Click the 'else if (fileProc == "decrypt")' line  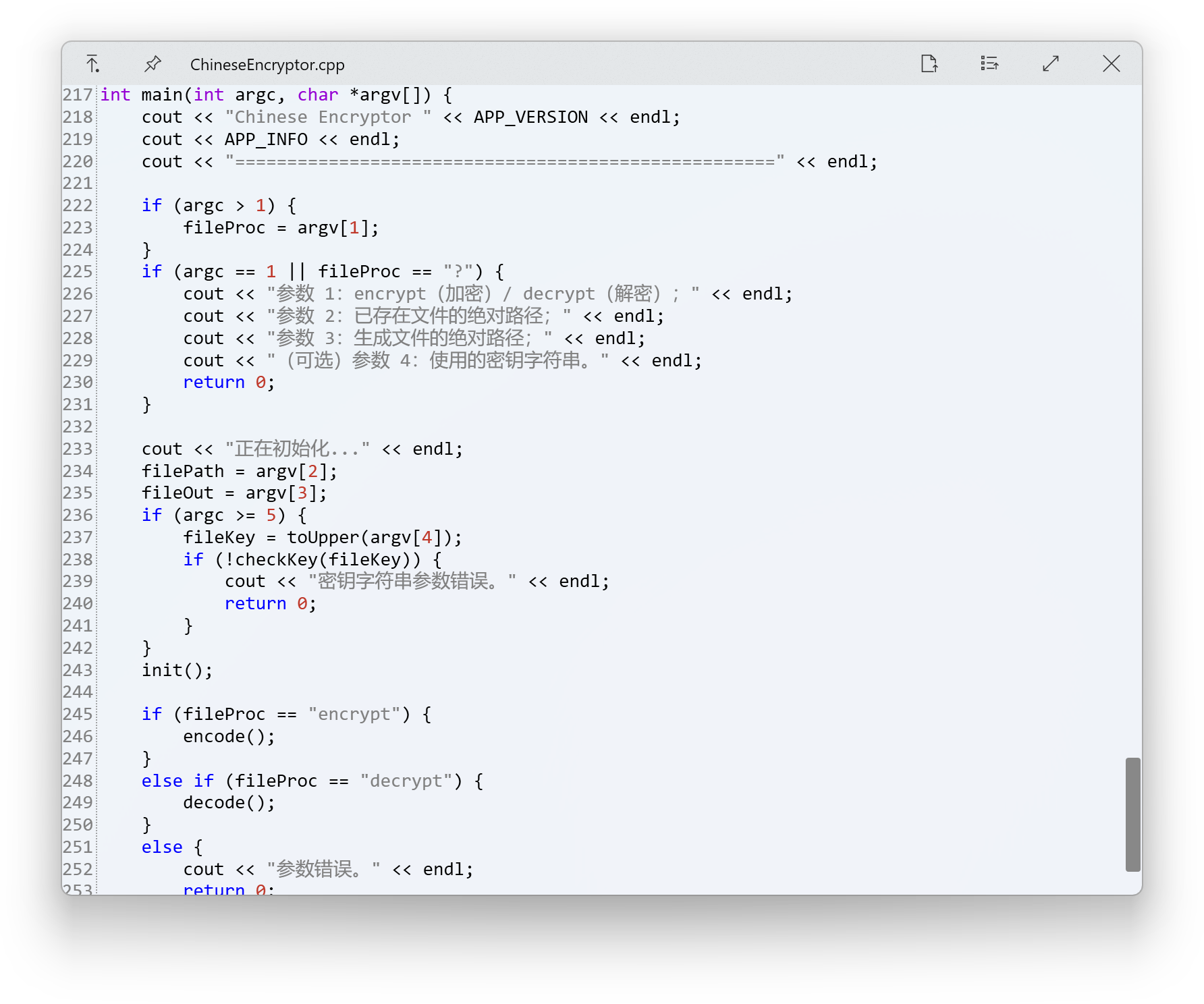tap(312, 781)
